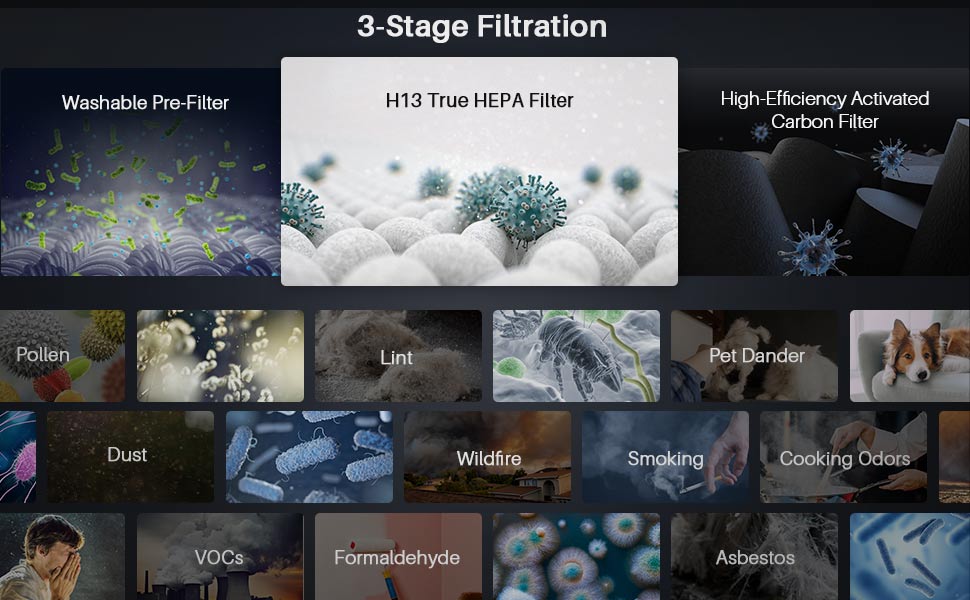Click the blue bacteria image tile
Screen dimensions: 970x600
tap(309, 457)
